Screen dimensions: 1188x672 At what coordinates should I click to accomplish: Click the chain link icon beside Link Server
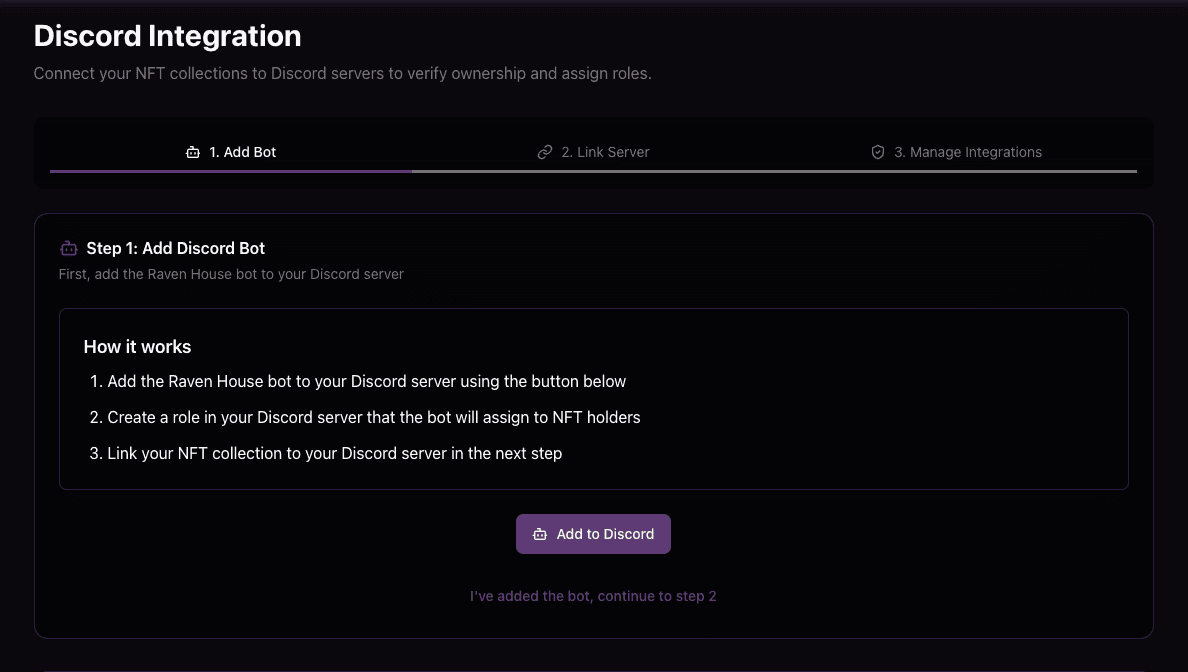(545, 153)
